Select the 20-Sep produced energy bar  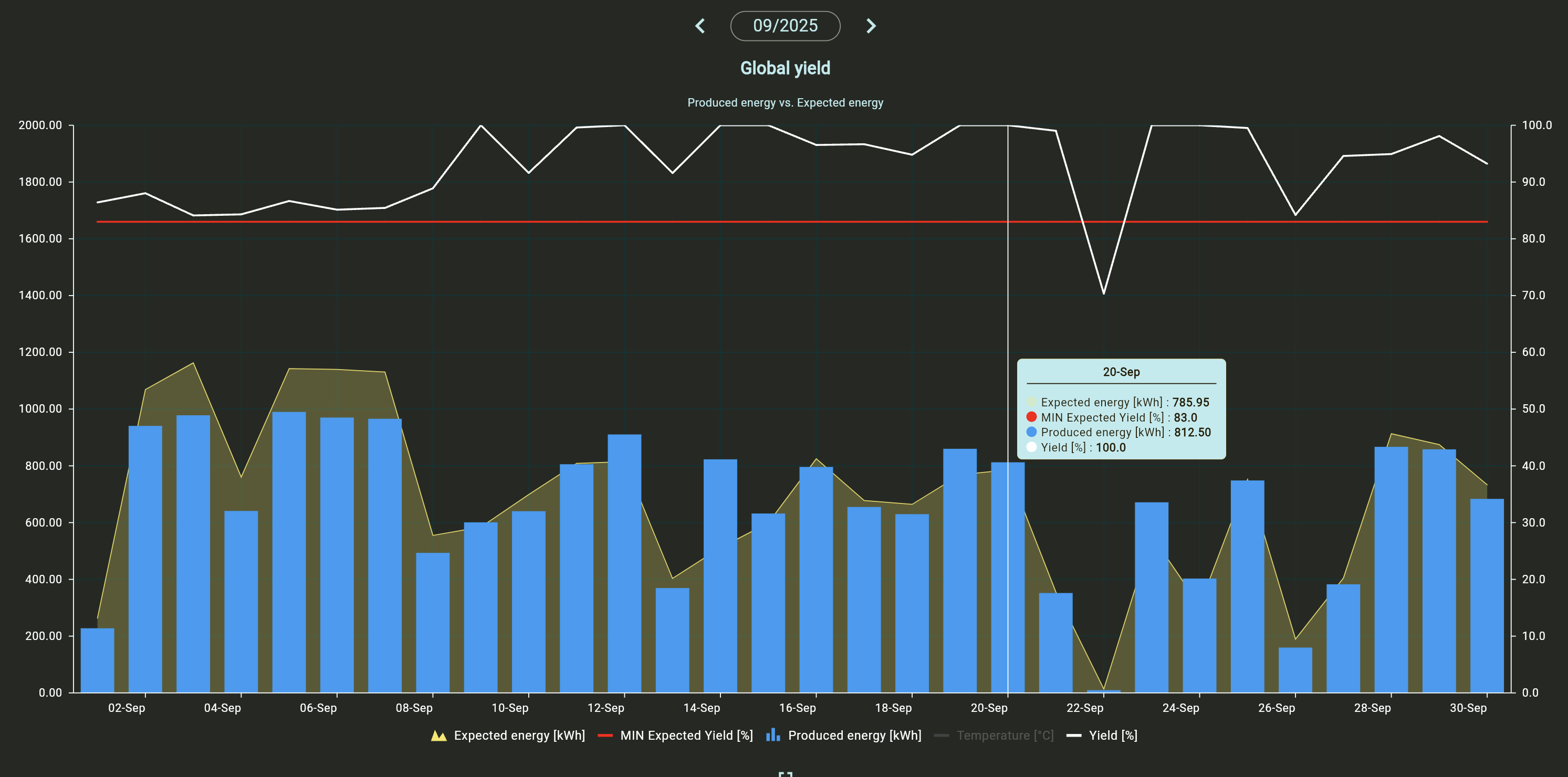[x=1007, y=578]
